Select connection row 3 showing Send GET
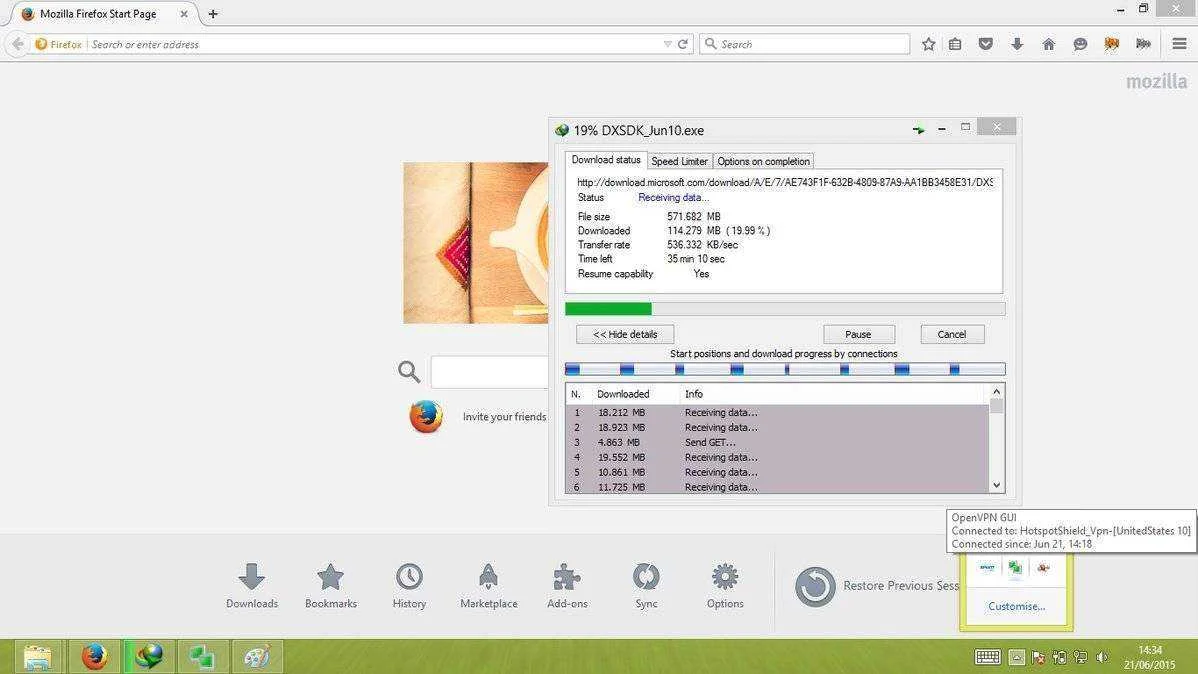The height and width of the screenshot is (674, 1198). coord(777,442)
